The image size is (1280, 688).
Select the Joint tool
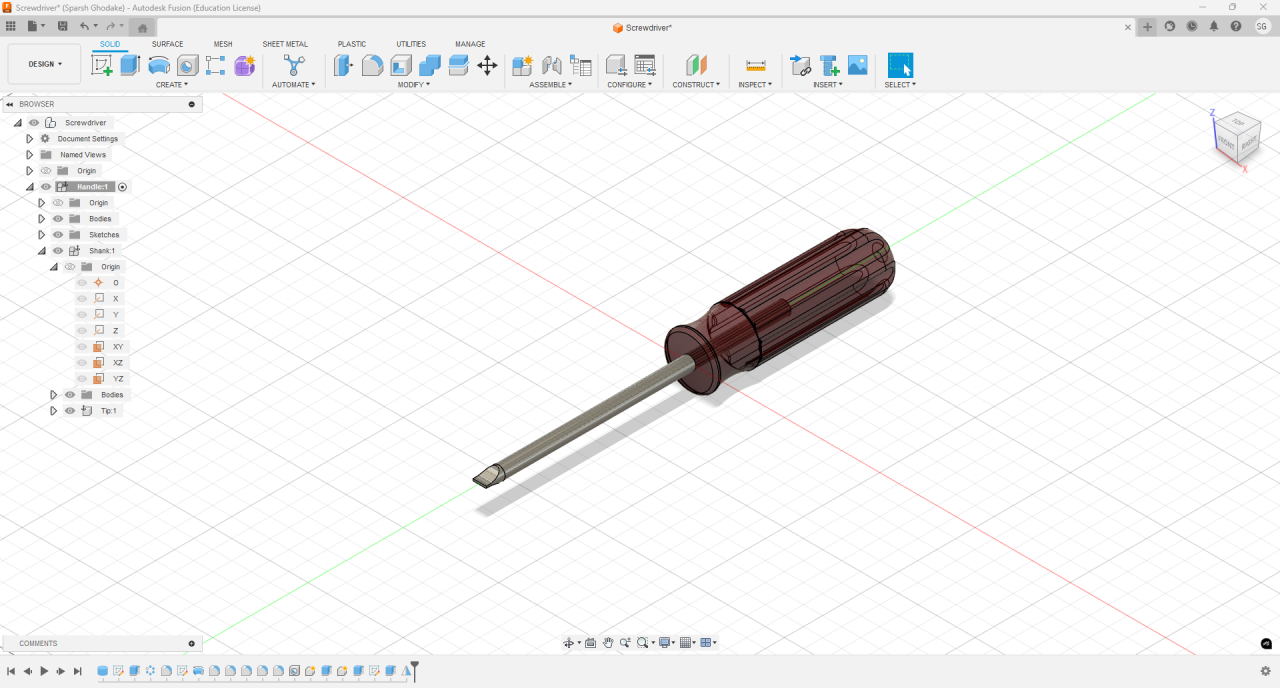pyautogui.click(x=551, y=65)
